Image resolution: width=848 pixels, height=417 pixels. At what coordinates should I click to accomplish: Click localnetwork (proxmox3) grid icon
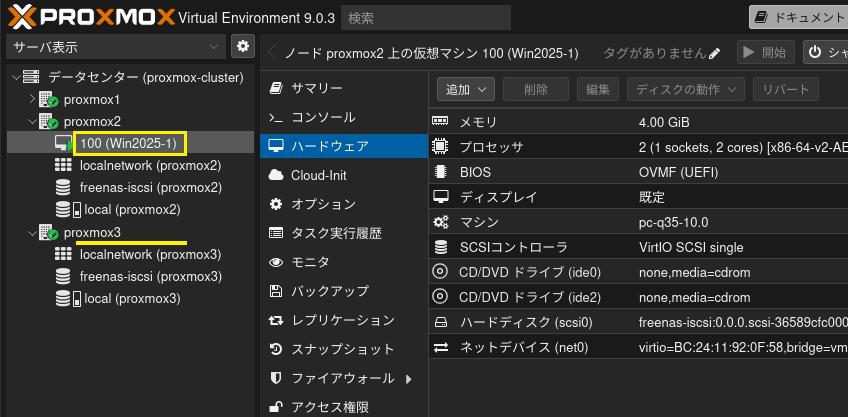tap(63, 254)
